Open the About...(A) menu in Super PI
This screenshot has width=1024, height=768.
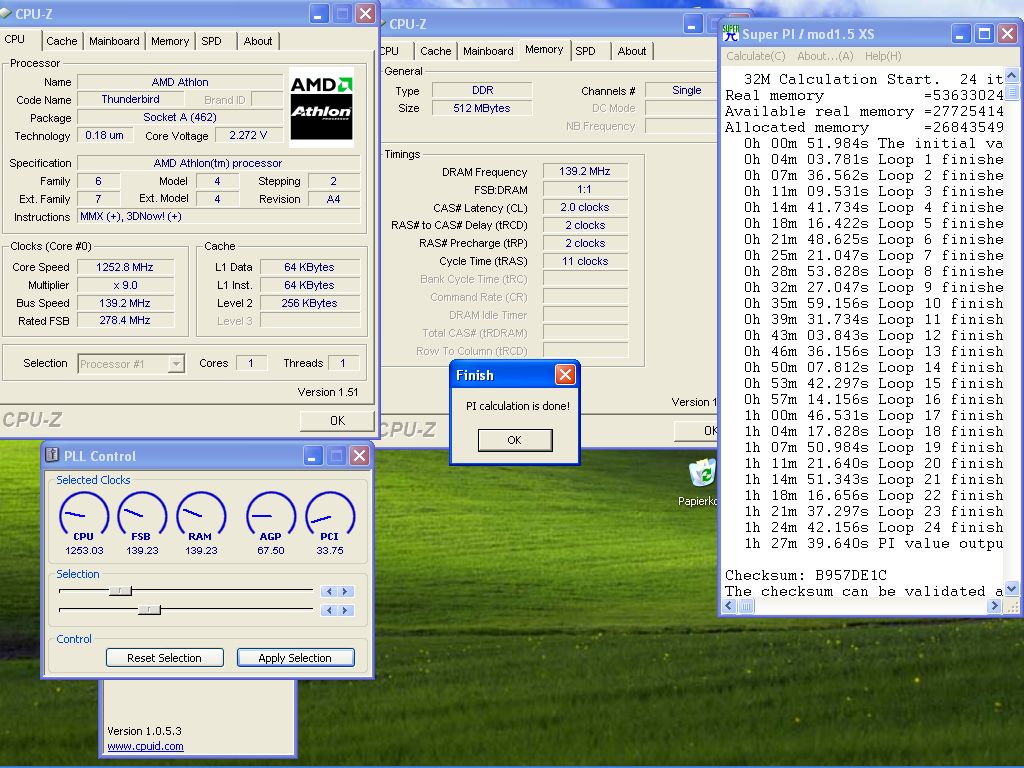825,56
